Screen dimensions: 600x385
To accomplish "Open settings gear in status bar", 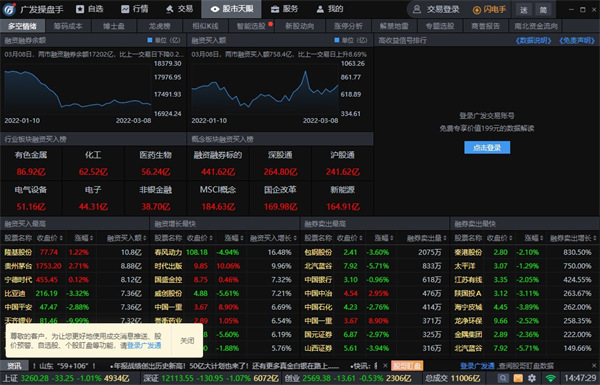I will pos(532,378).
